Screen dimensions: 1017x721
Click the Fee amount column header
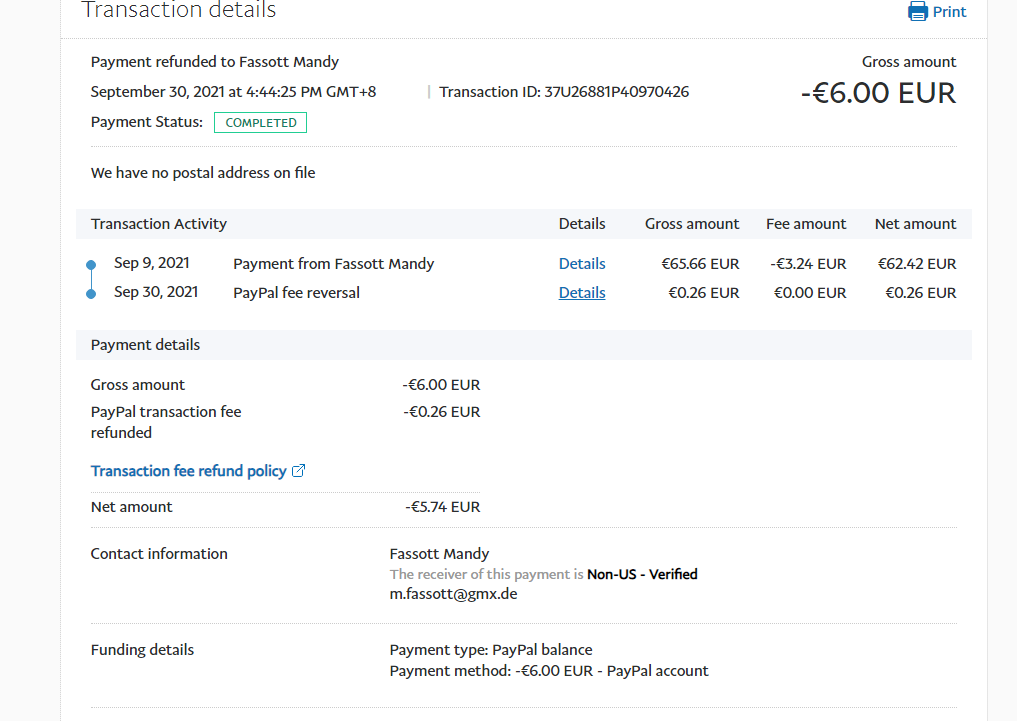806,224
